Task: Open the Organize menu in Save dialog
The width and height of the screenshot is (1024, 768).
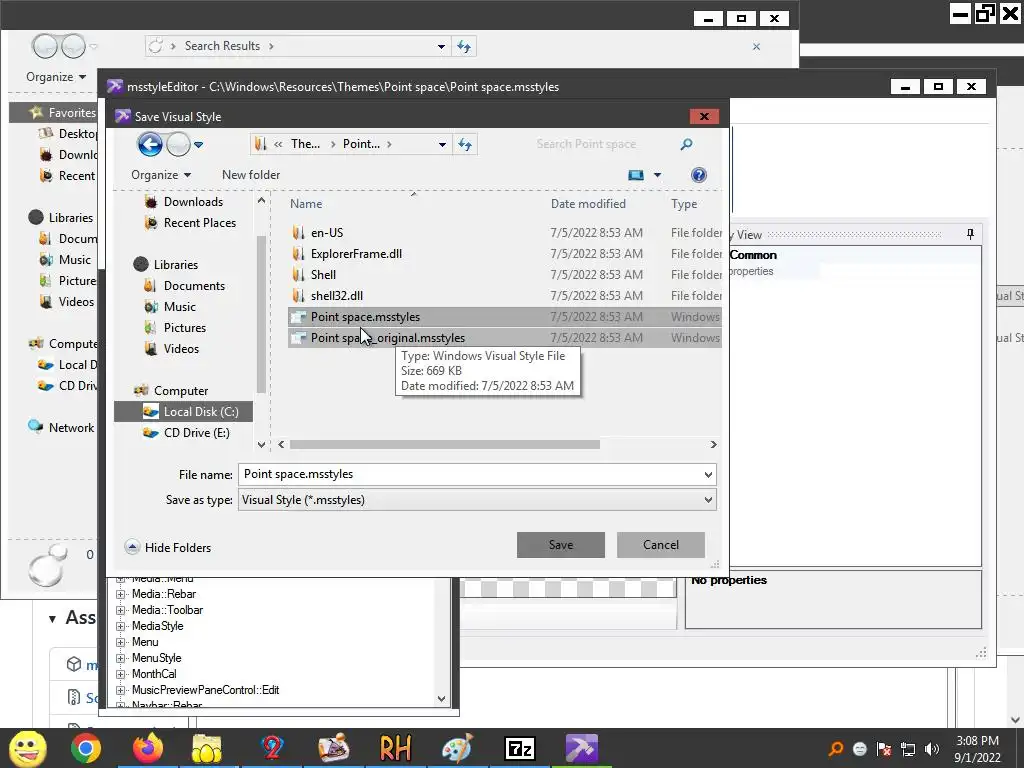Action: 161,175
